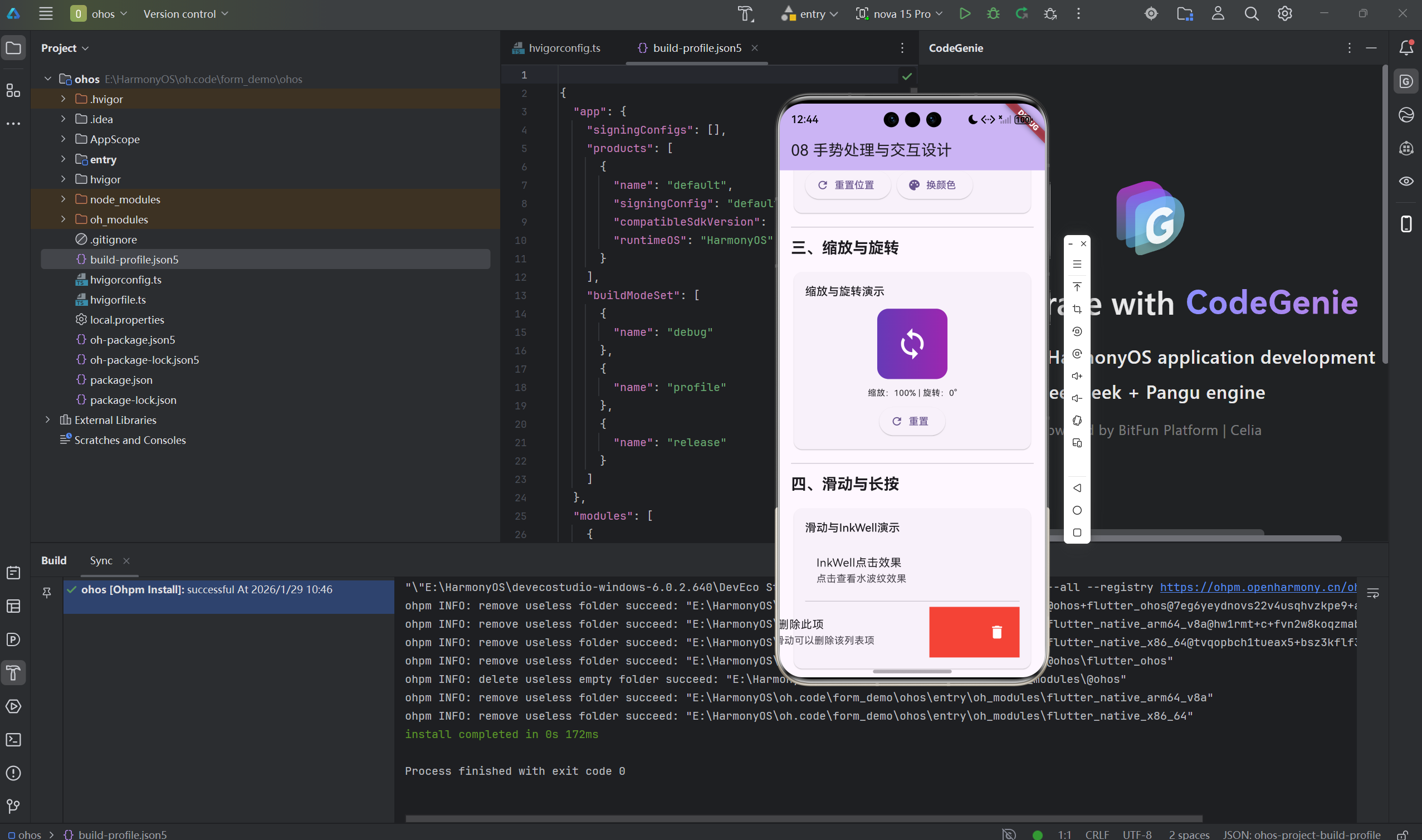Open oh-package.json5 in project tree

[x=133, y=340]
